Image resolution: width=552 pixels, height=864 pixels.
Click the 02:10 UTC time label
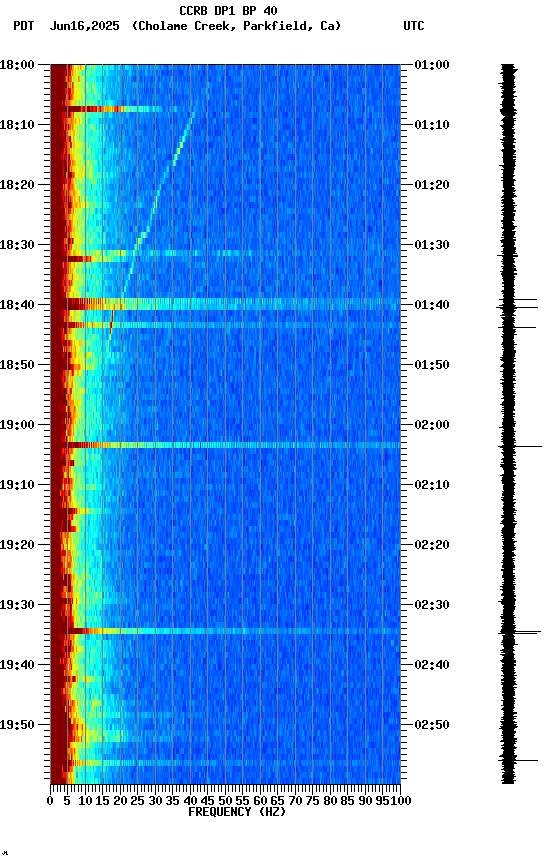(x=432, y=485)
